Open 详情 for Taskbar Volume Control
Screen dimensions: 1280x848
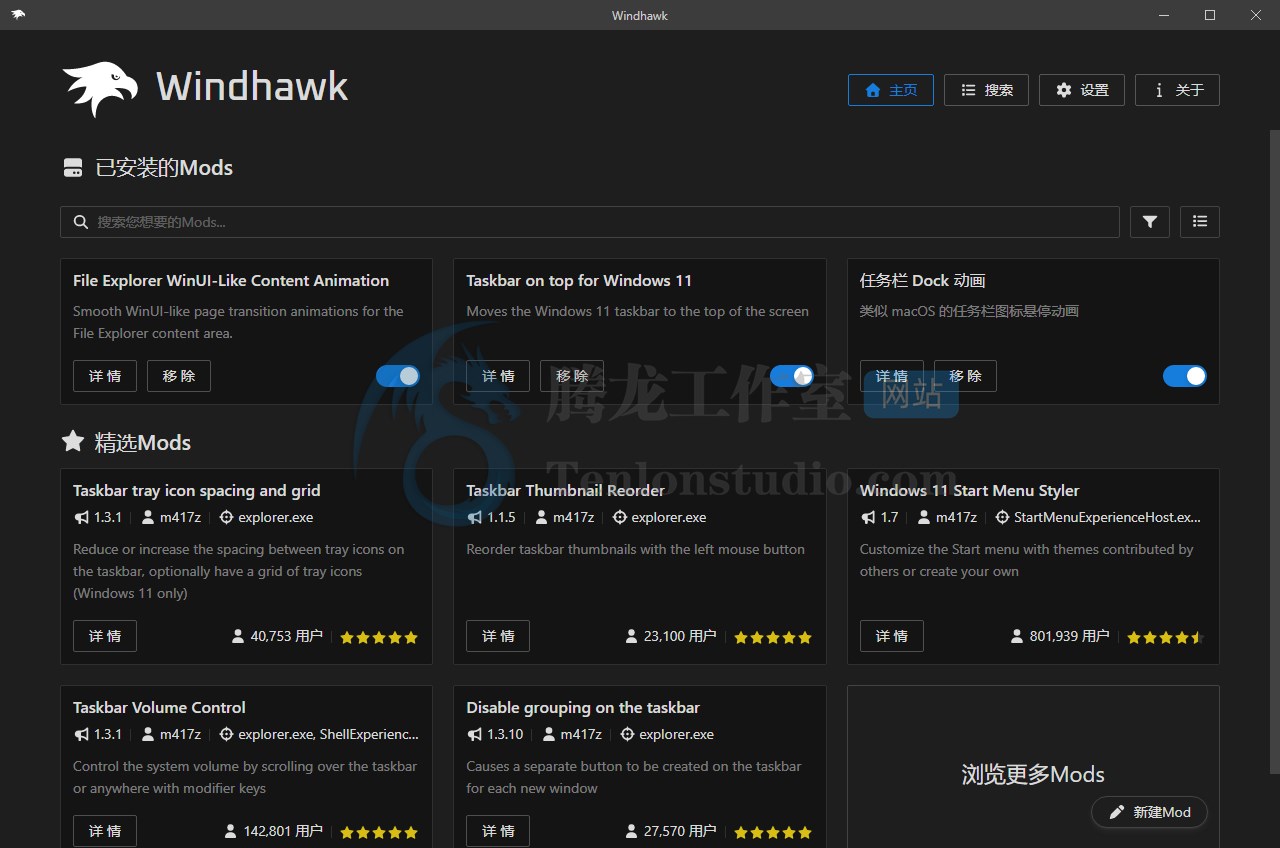105,831
